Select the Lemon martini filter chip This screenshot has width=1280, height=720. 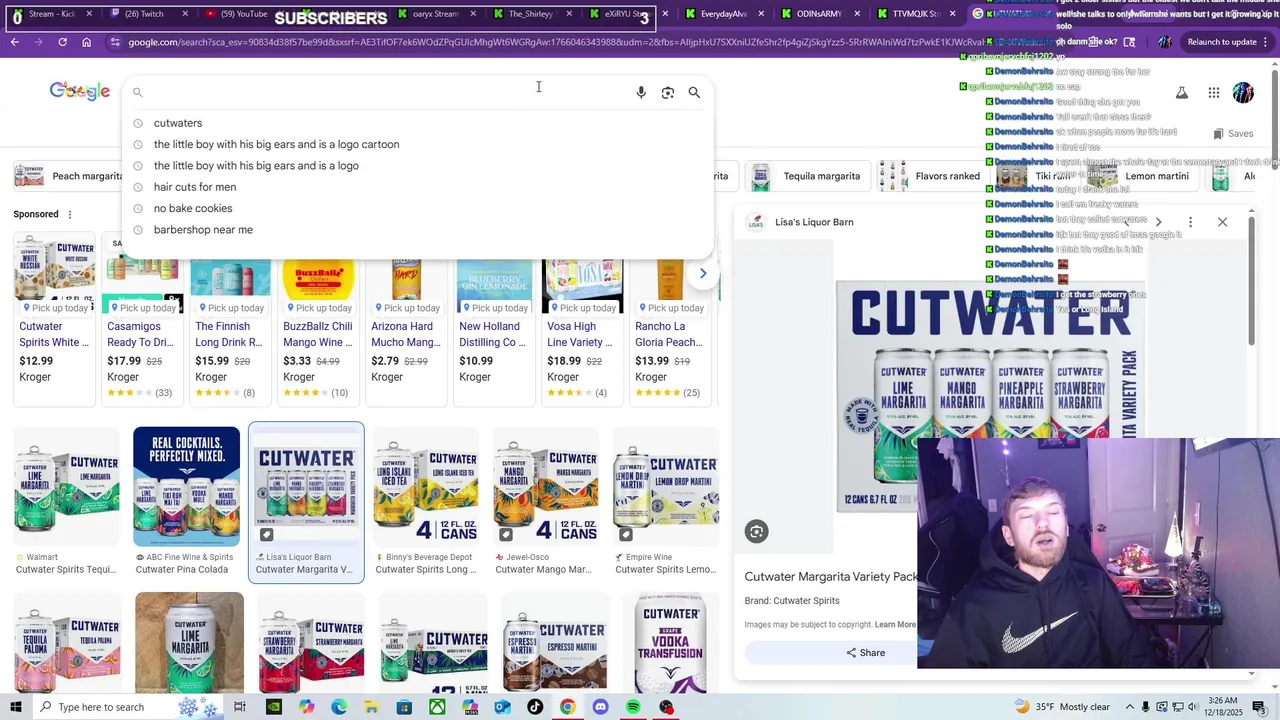point(1142,176)
